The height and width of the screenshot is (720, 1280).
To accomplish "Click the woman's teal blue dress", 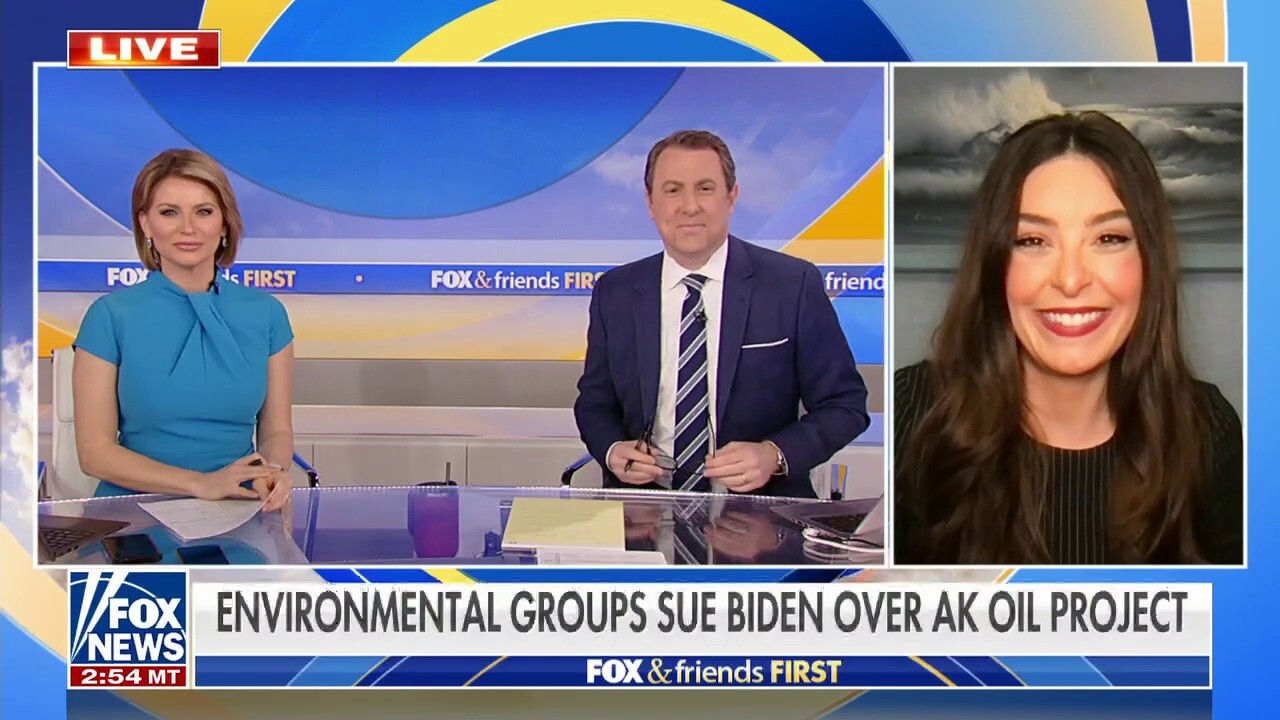I will tap(185, 370).
